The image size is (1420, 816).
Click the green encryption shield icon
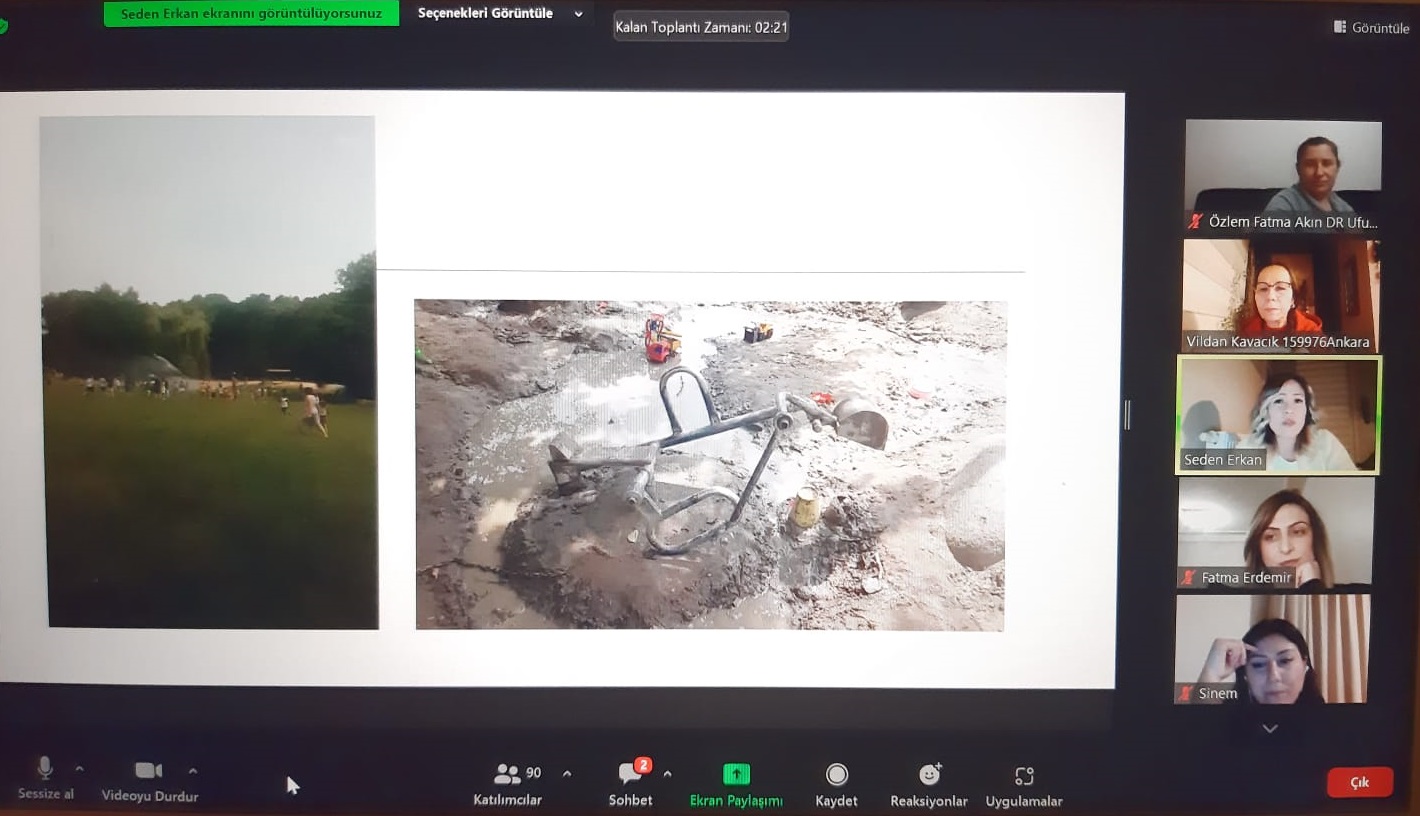click(3, 26)
